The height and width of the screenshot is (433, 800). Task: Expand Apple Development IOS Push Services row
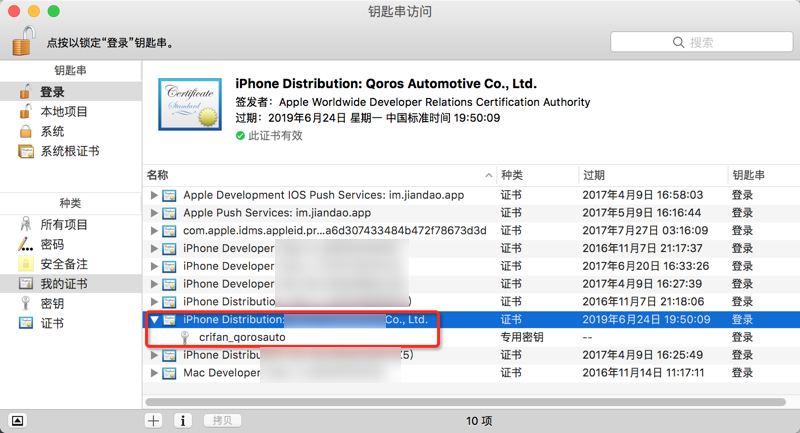click(154, 195)
